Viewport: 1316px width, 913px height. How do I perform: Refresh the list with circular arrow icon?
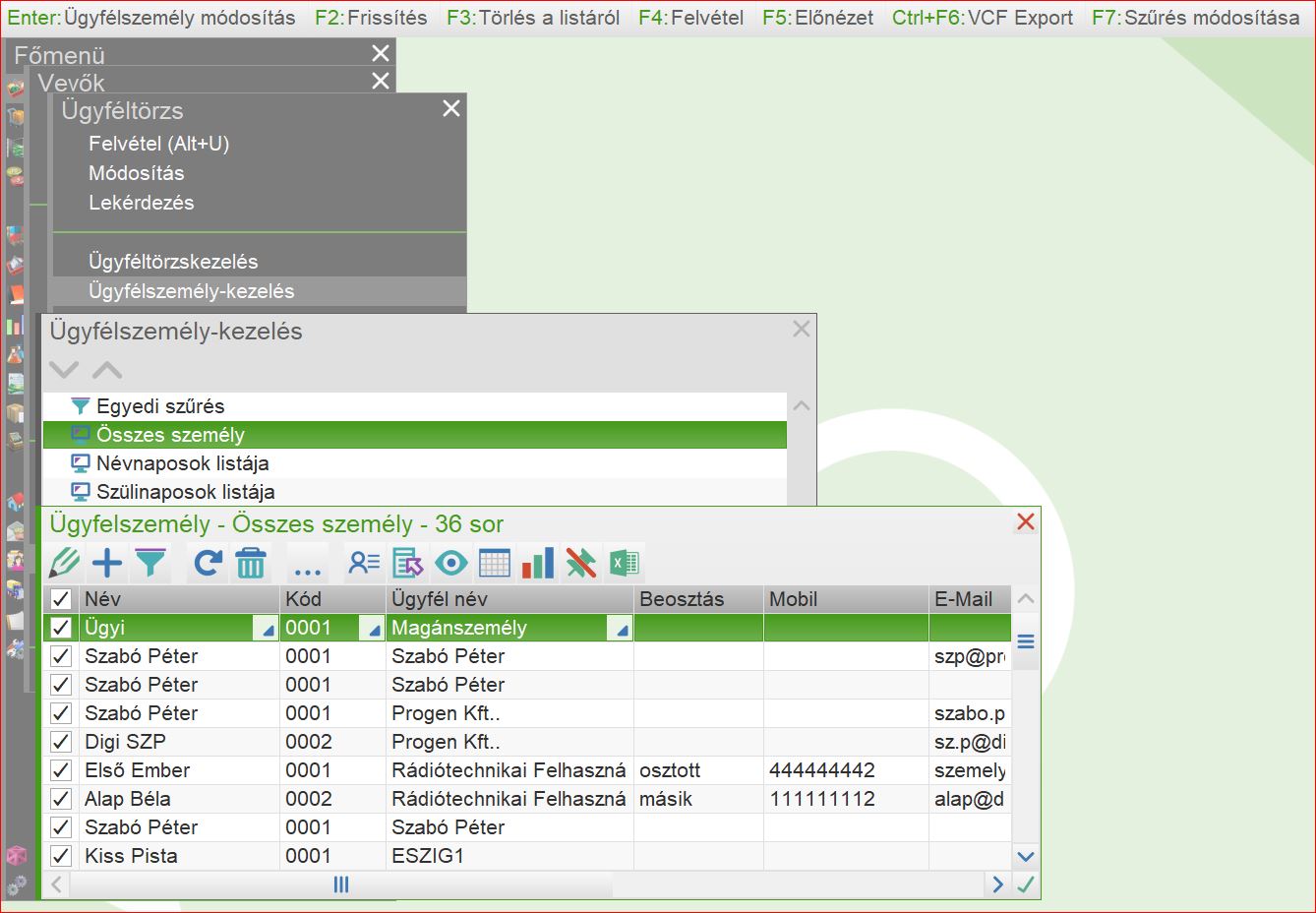pyautogui.click(x=208, y=563)
